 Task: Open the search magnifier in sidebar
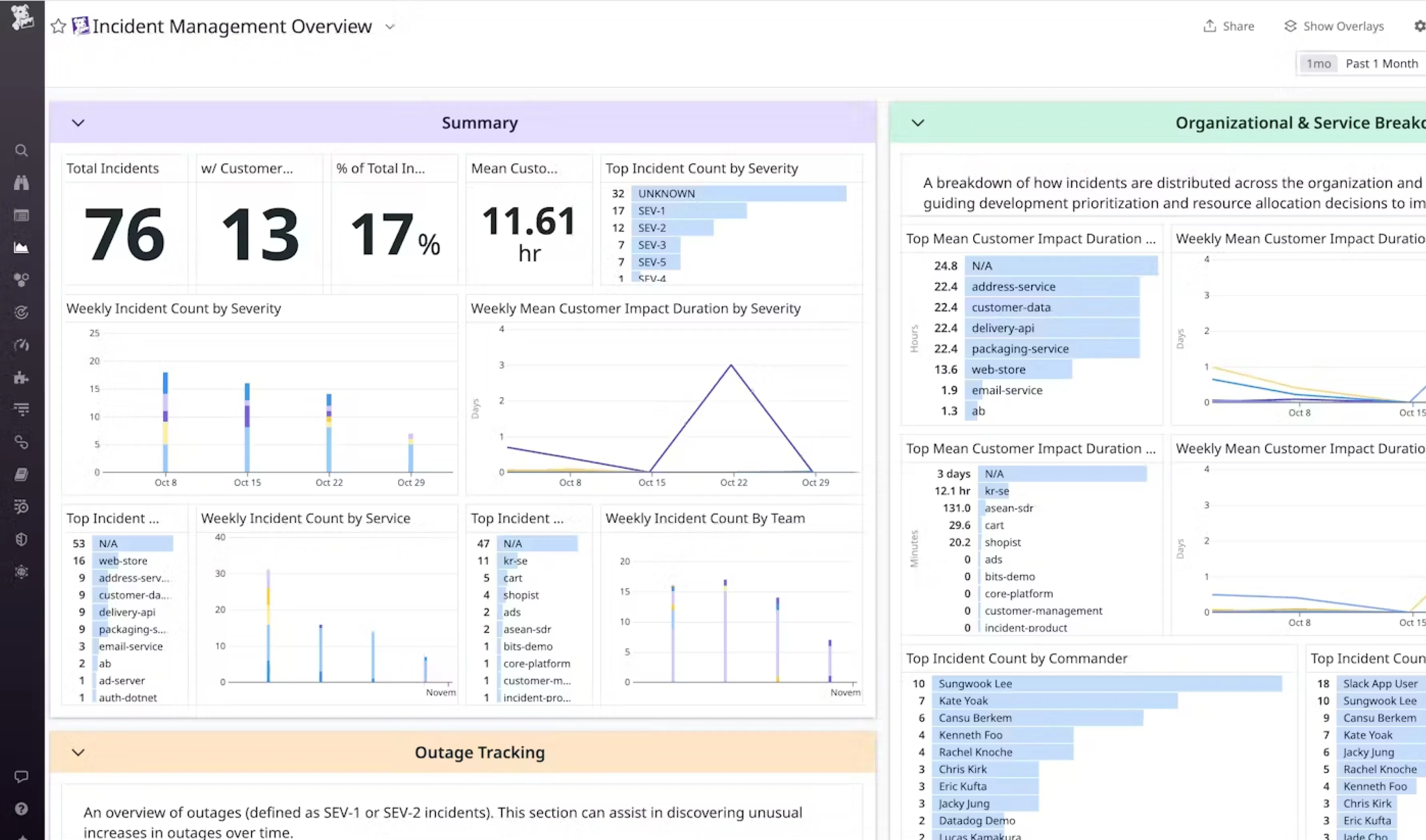(22, 150)
